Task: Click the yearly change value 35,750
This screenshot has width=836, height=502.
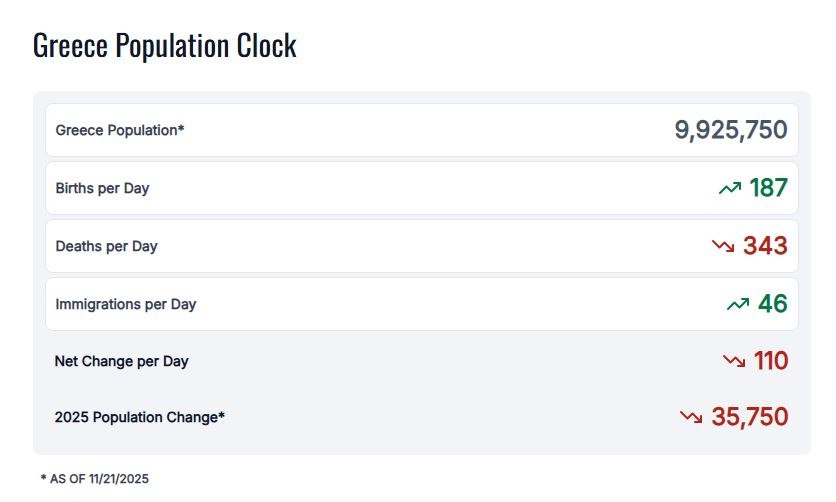Action: tap(750, 417)
